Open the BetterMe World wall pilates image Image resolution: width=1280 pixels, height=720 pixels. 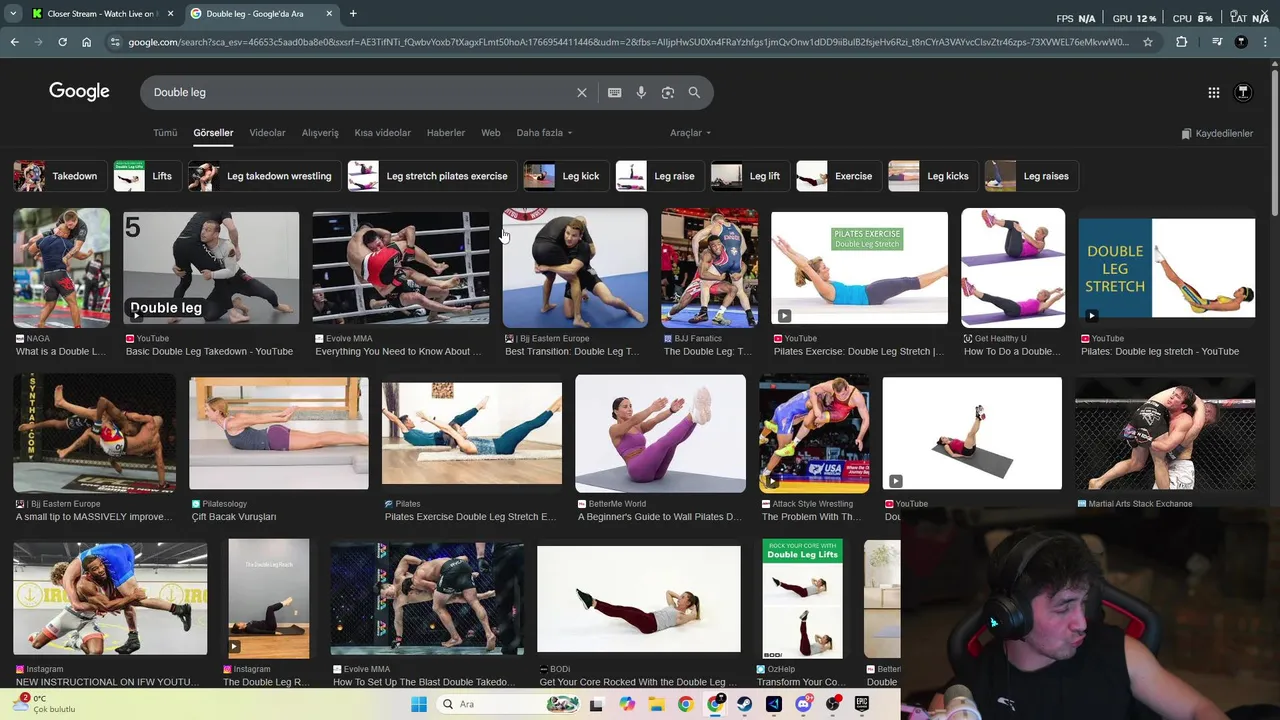point(661,433)
